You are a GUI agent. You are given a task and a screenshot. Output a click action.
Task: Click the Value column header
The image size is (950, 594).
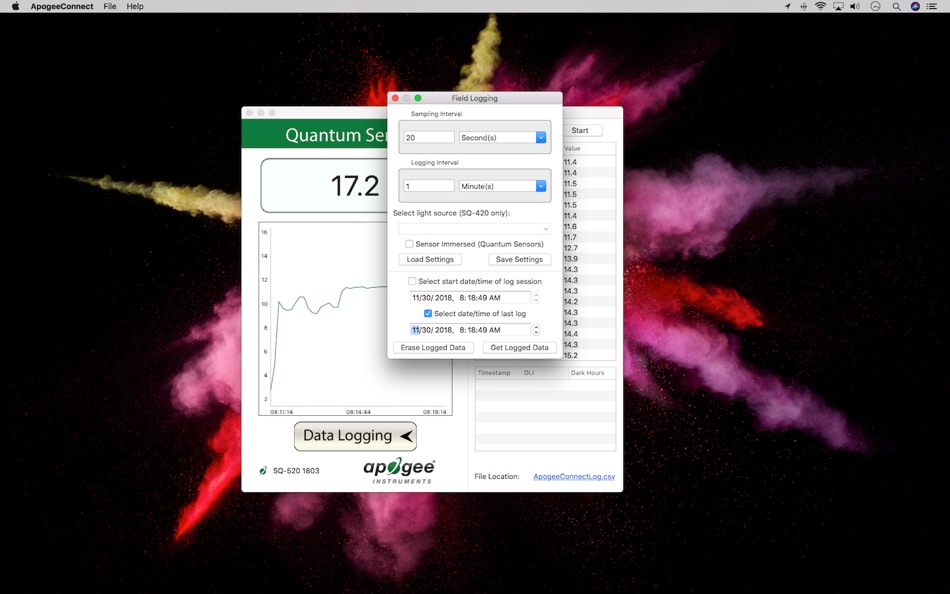pyautogui.click(x=573, y=148)
